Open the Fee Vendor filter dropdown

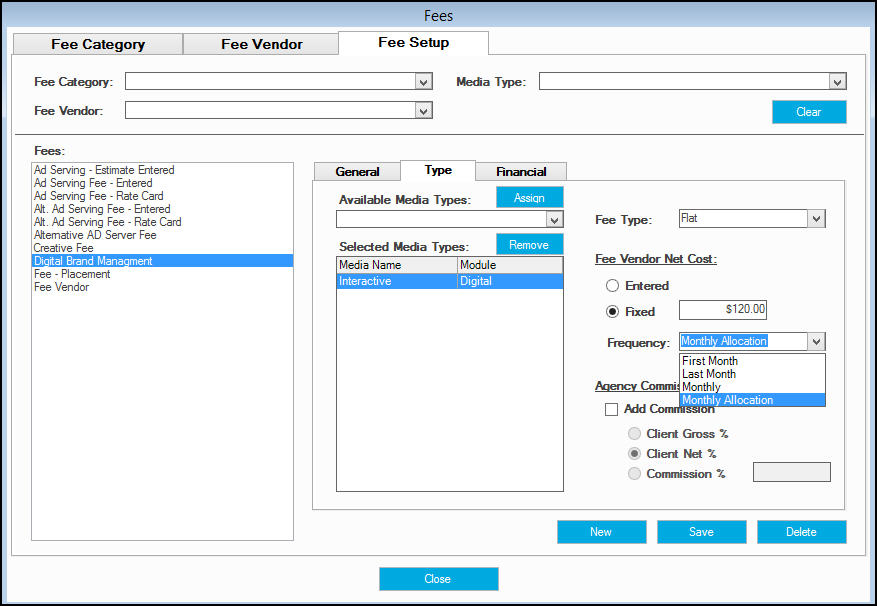point(424,111)
